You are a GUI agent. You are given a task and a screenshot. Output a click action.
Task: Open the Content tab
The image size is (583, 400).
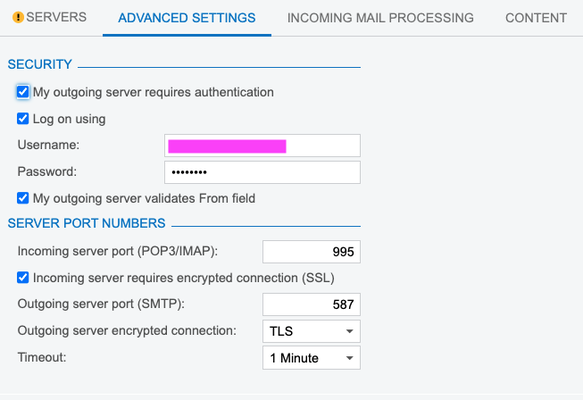(536, 18)
